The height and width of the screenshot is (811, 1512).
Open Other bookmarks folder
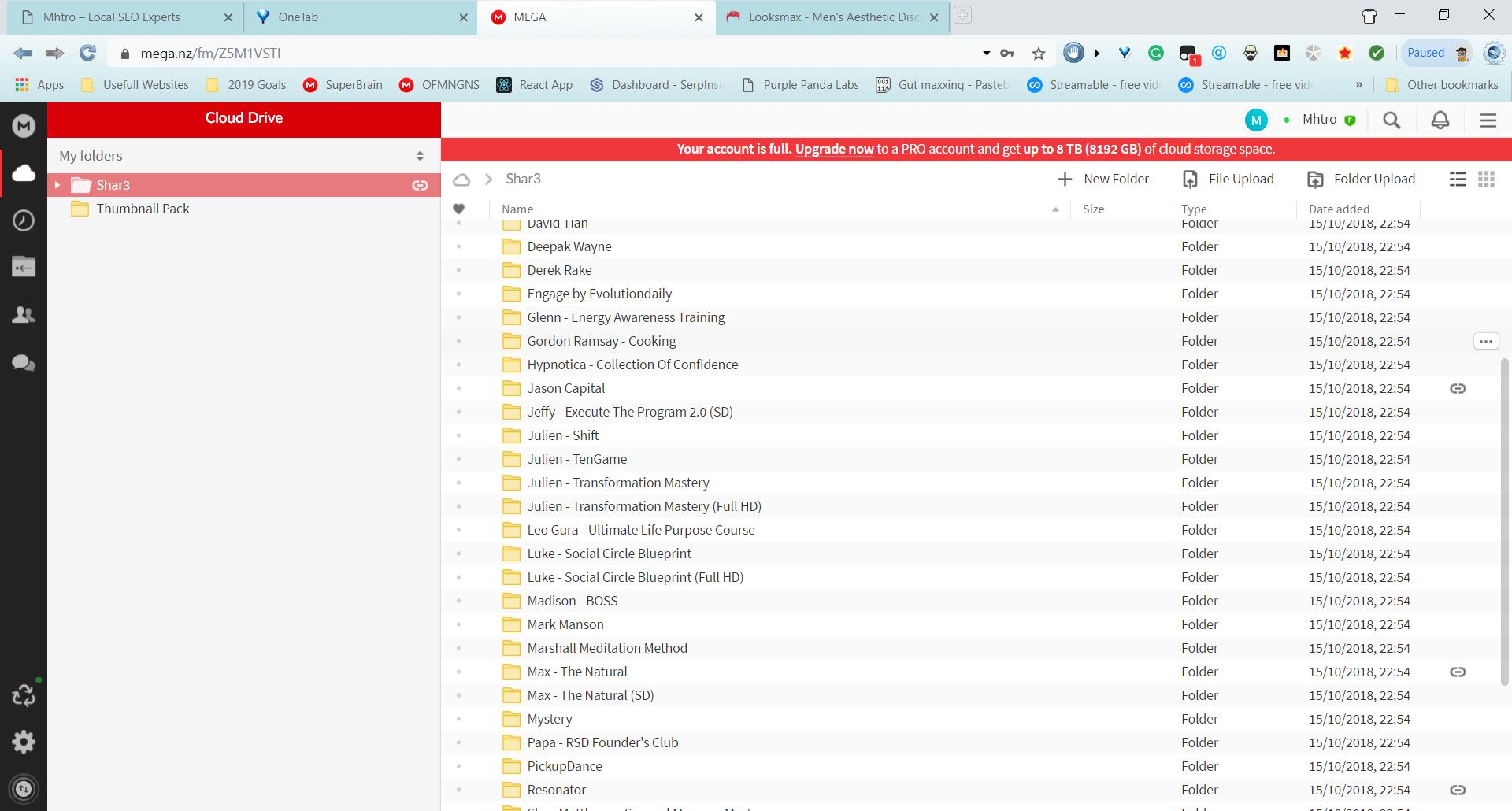(1443, 85)
